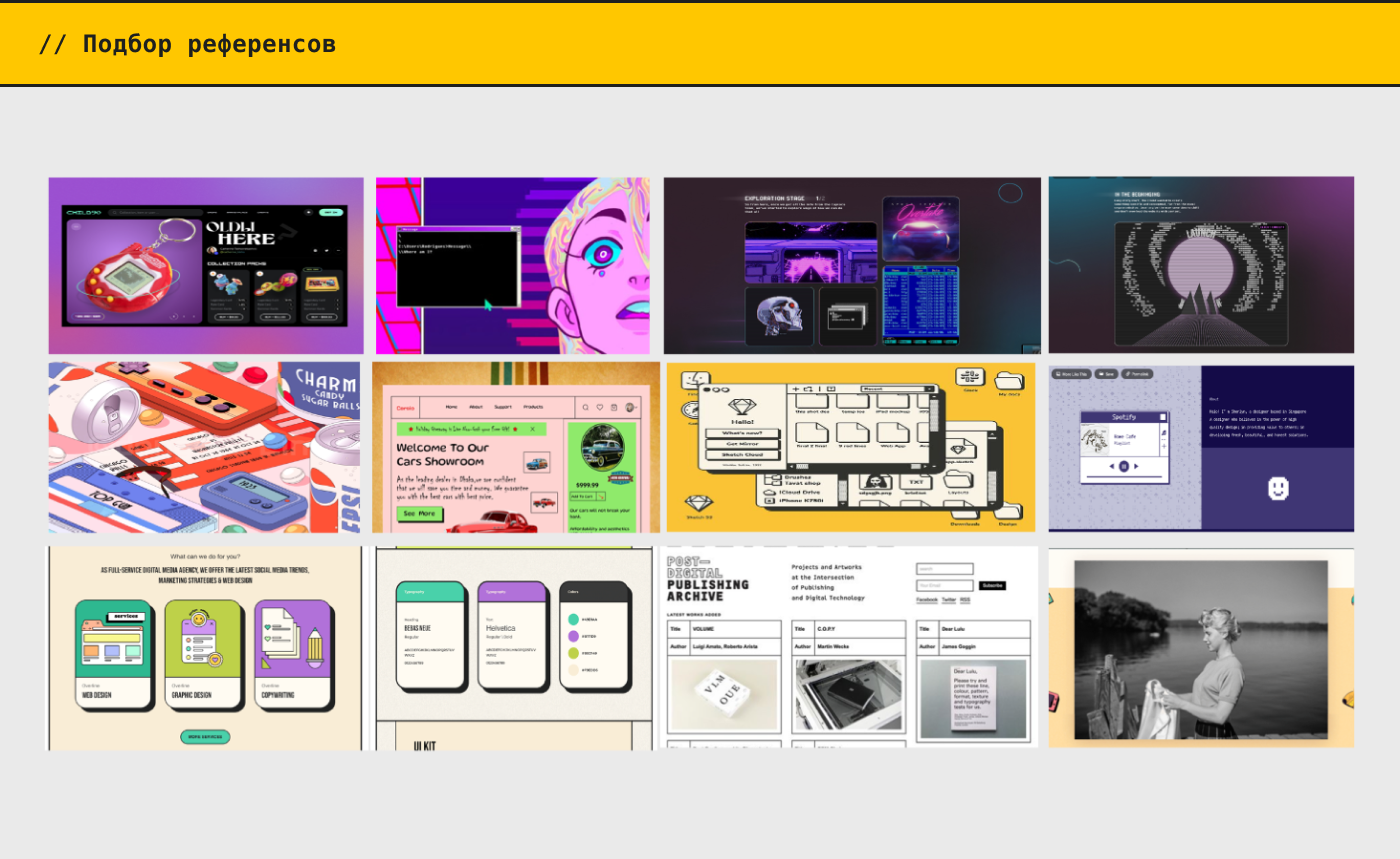This screenshot has height=859, width=1400.
Task: Select the Products item in Cars Showroom menu
Action: click(533, 407)
